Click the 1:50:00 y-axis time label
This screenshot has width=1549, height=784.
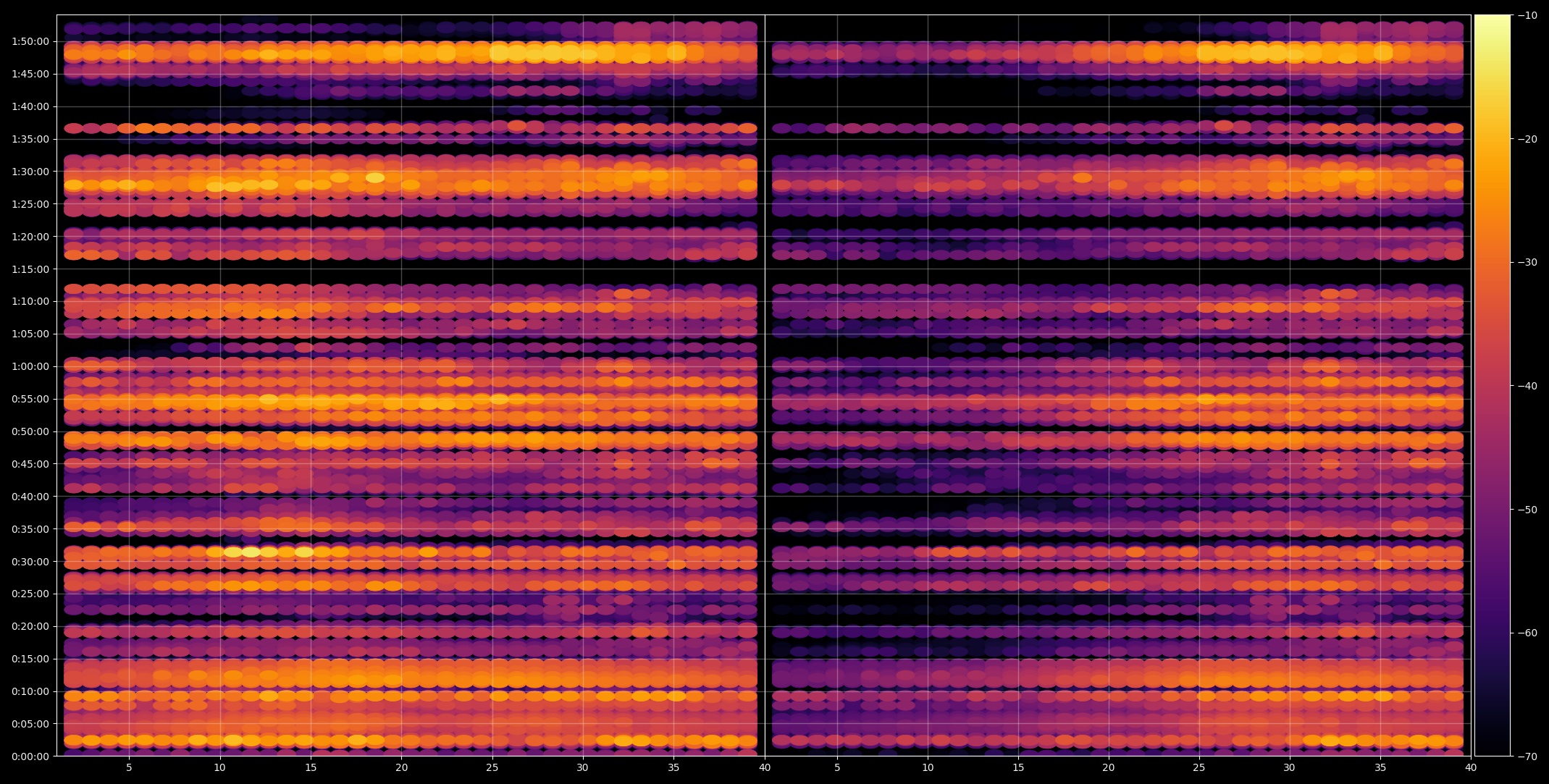tap(30, 41)
